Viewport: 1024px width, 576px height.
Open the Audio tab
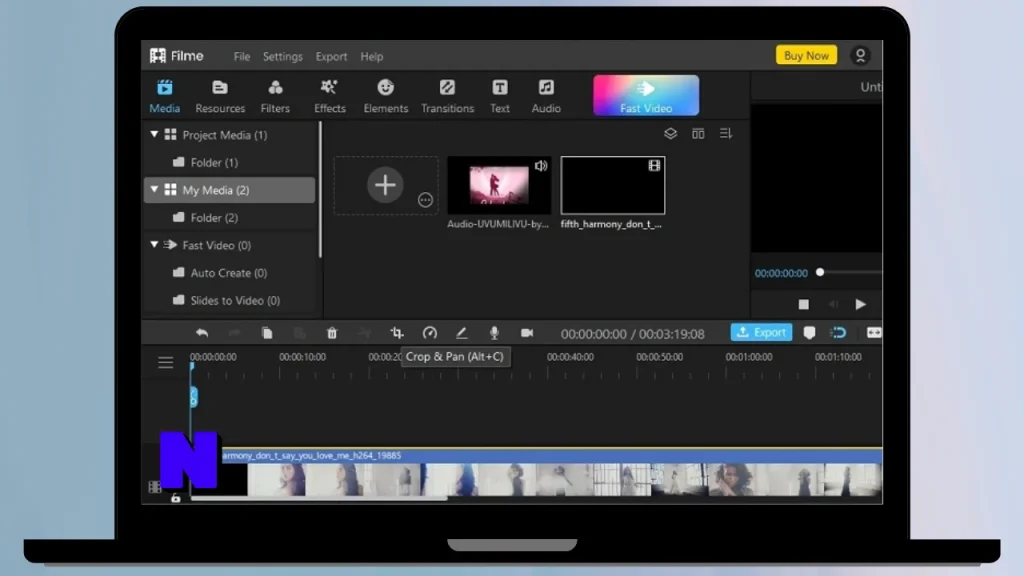pyautogui.click(x=546, y=96)
